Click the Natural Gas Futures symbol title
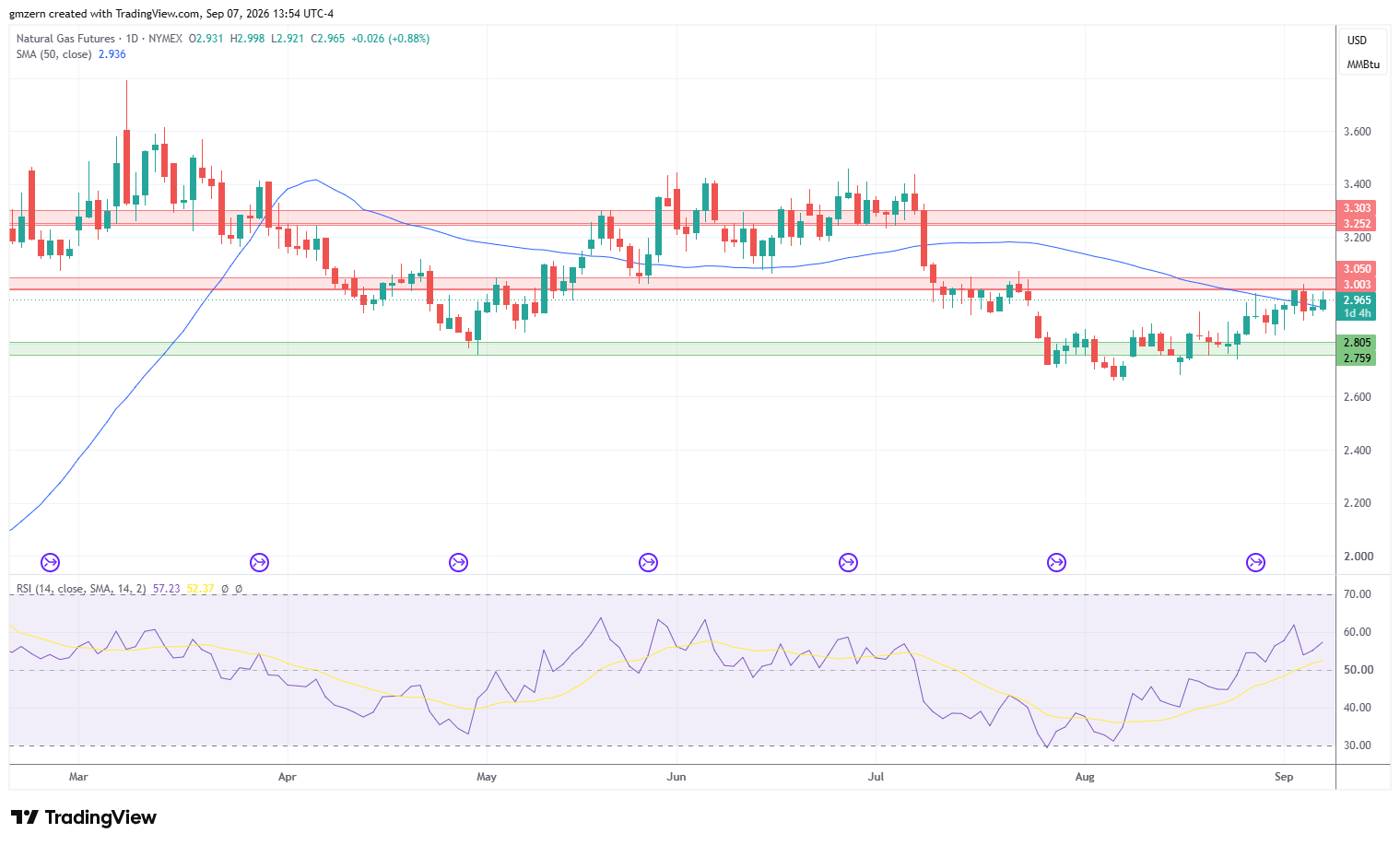This screenshot has height=845, width=1400. point(65,39)
